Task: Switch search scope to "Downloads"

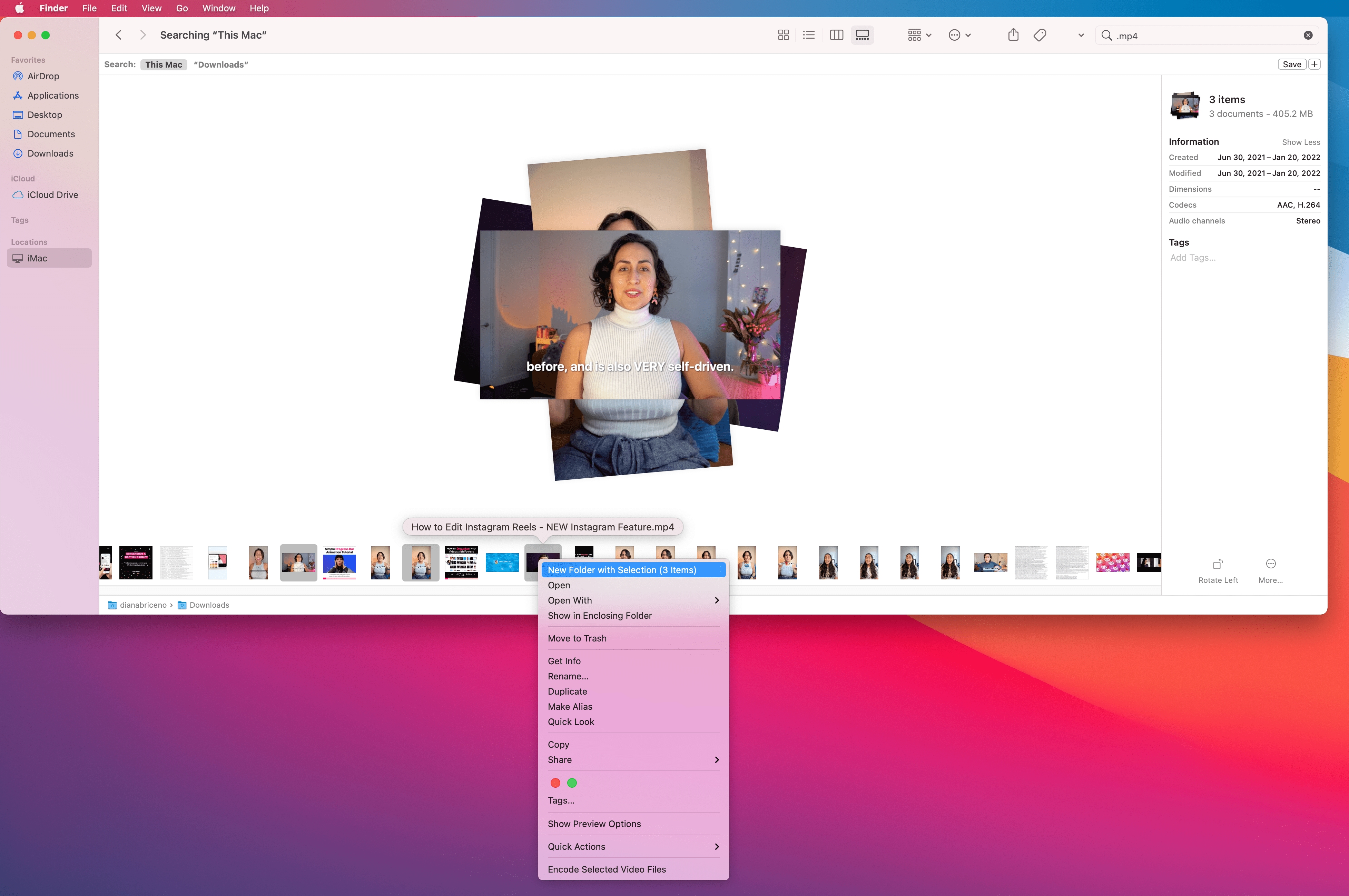Action: [x=221, y=64]
